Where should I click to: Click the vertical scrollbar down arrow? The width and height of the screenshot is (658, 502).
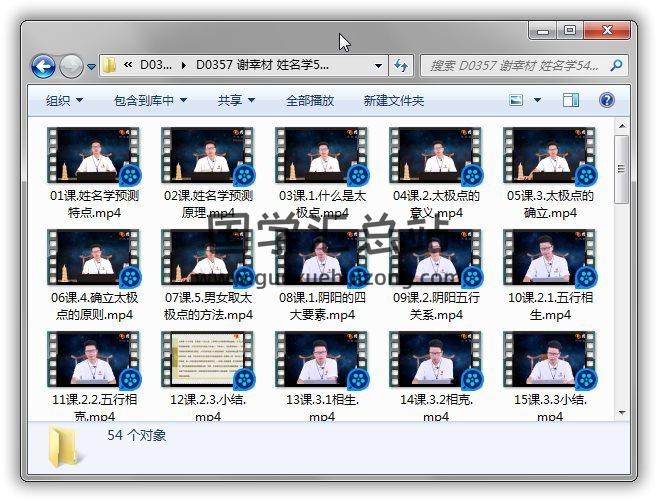[x=622, y=410]
